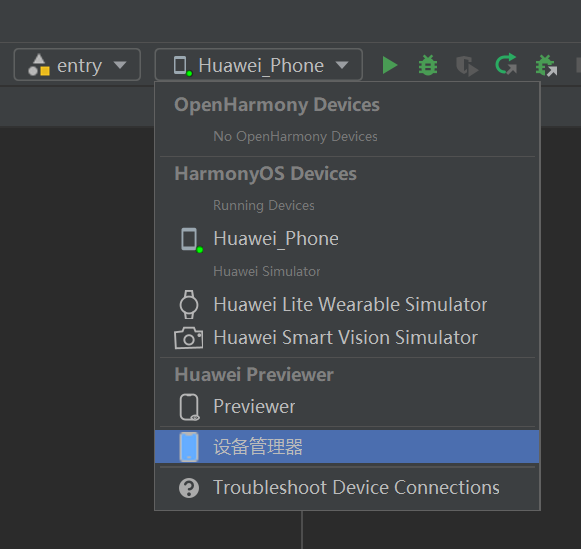The height and width of the screenshot is (549, 581).
Task: Click the question mark help icon
Action: 189,488
